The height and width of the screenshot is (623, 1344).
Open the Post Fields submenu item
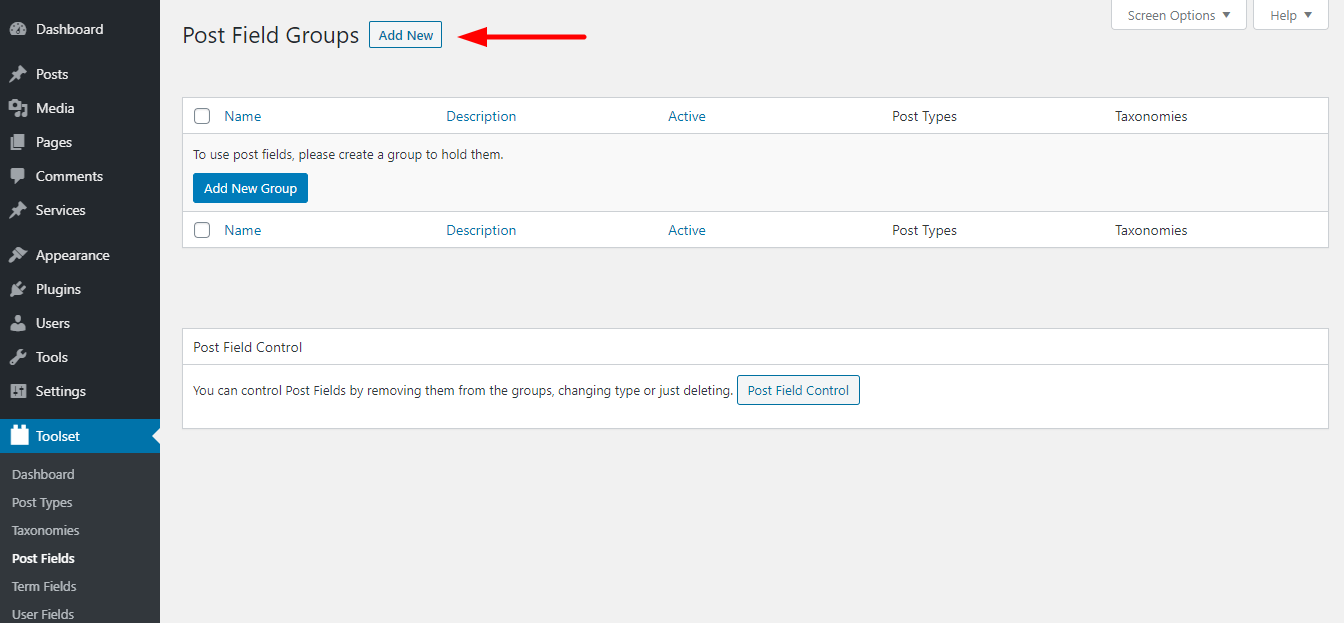43,558
